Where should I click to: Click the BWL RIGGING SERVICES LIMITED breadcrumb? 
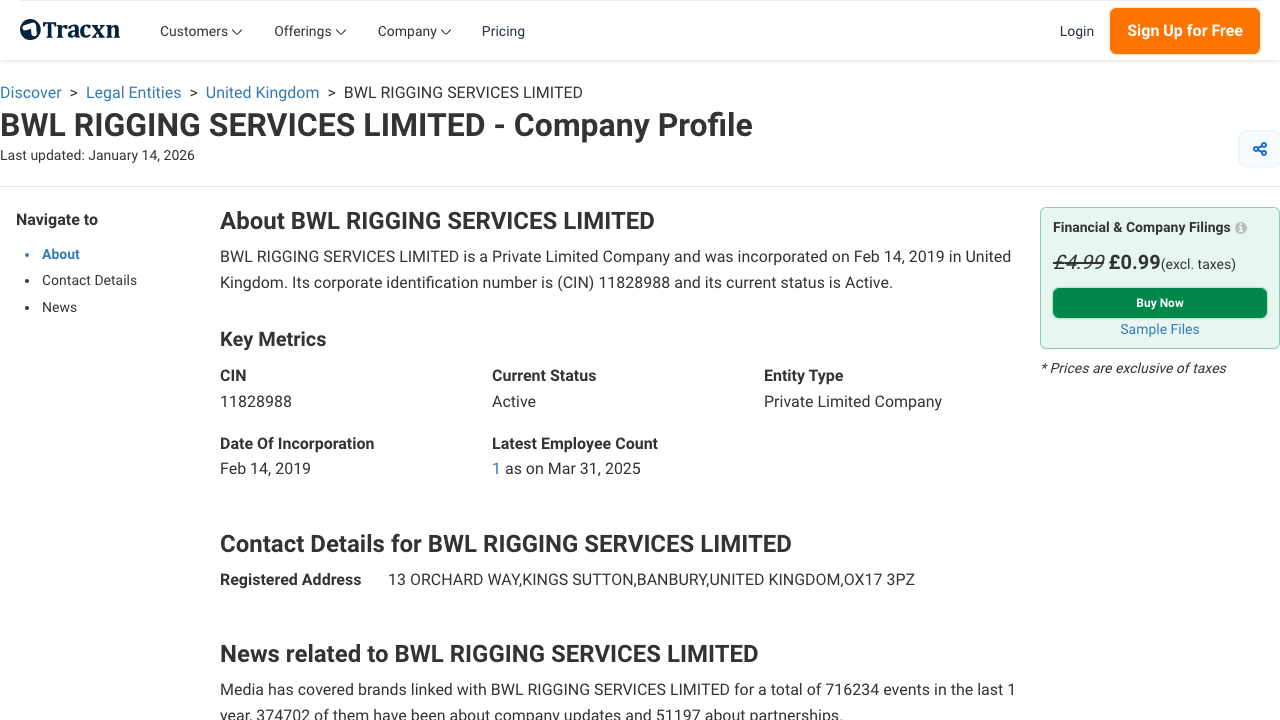462,92
